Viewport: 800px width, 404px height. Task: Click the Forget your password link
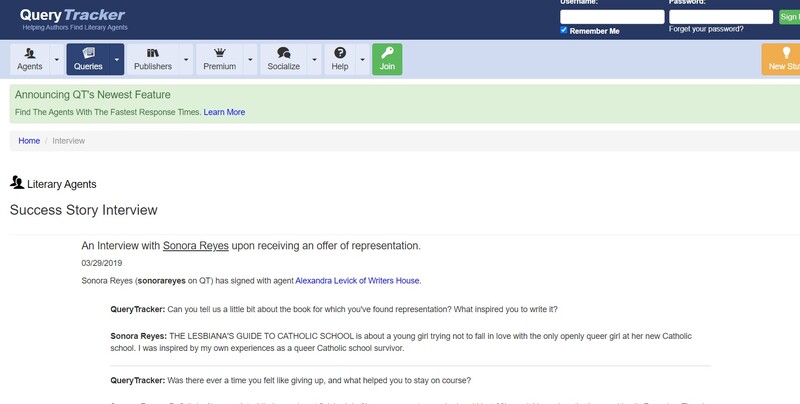(x=706, y=29)
